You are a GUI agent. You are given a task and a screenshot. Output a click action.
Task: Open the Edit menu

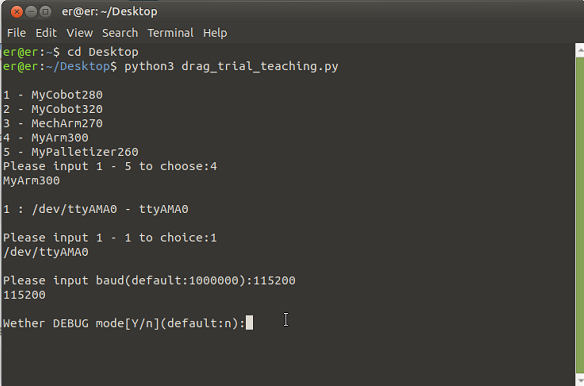[46, 33]
